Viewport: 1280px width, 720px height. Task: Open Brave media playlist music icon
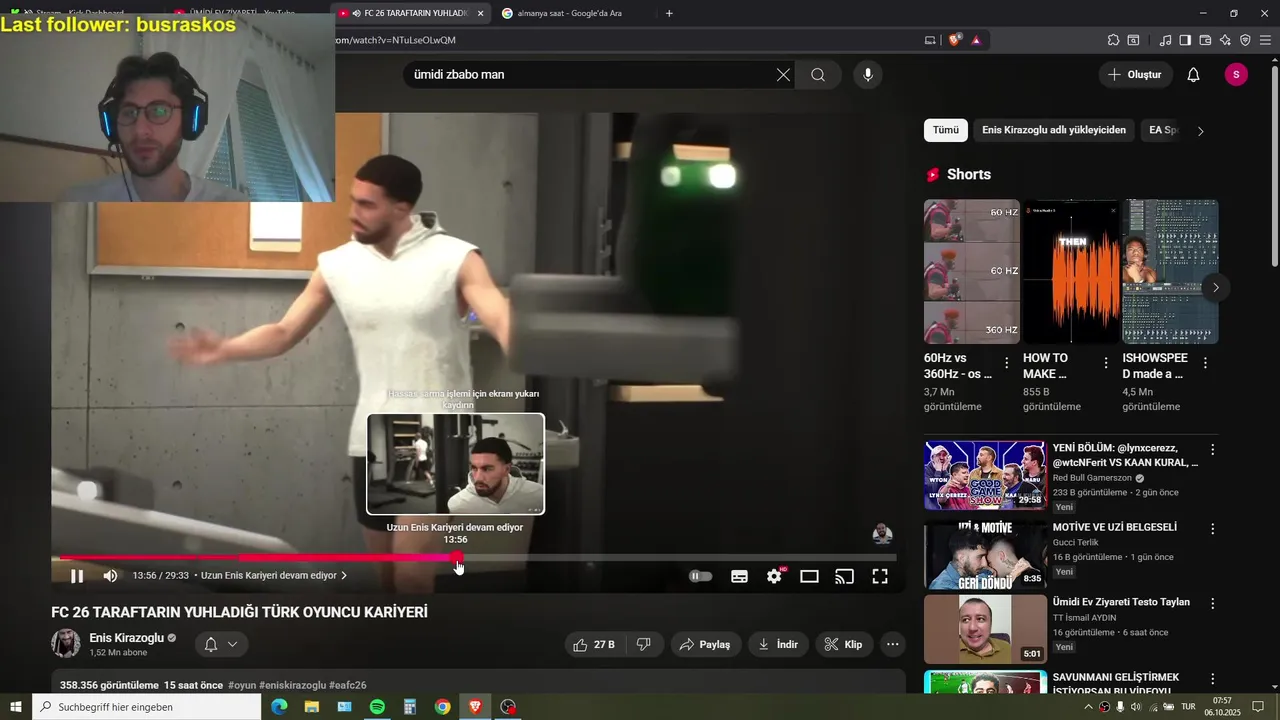1165,40
